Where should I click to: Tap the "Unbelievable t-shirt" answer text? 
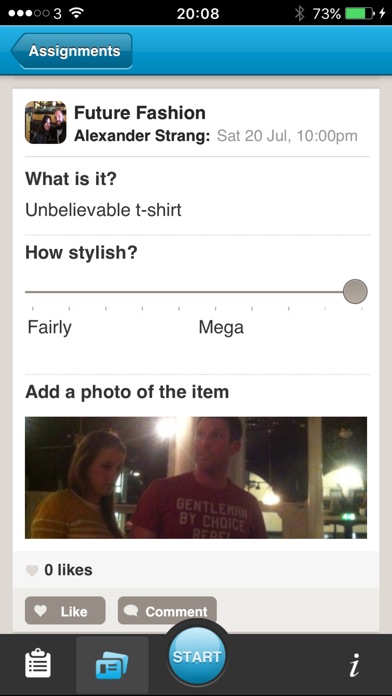pyautogui.click(x=103, y=210)
